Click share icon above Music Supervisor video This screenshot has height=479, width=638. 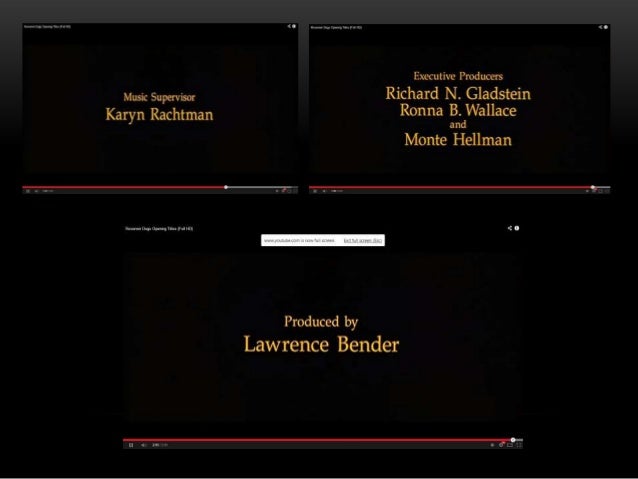coord(289,26)
